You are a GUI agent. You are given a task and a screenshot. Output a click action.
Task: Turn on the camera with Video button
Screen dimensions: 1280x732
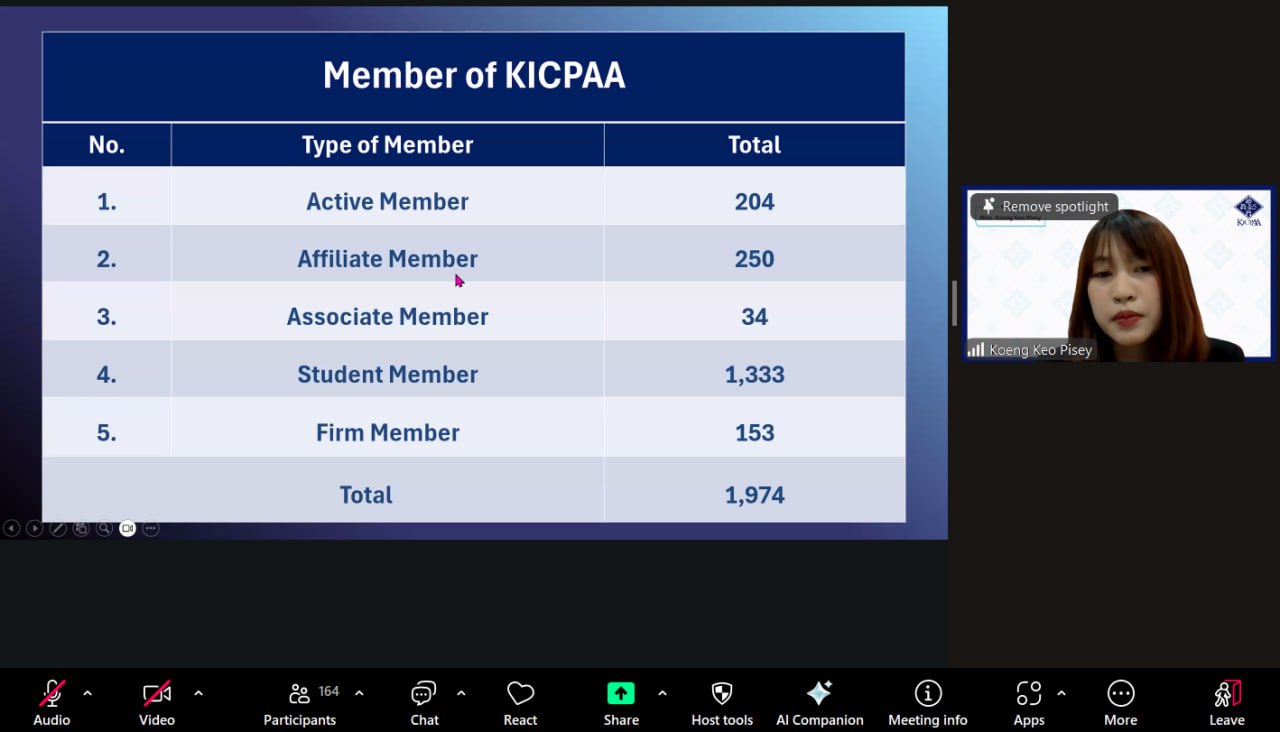[x=157, y=701]
